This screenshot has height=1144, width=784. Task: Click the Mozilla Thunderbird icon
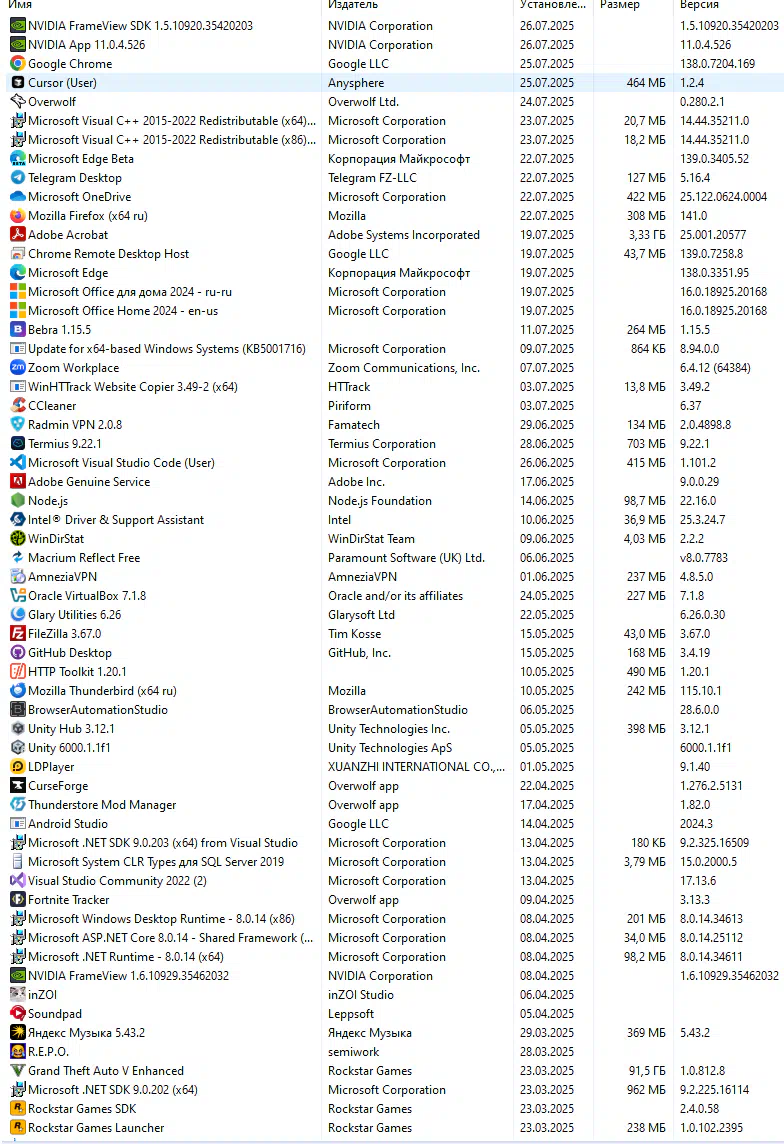coord(18,690)
